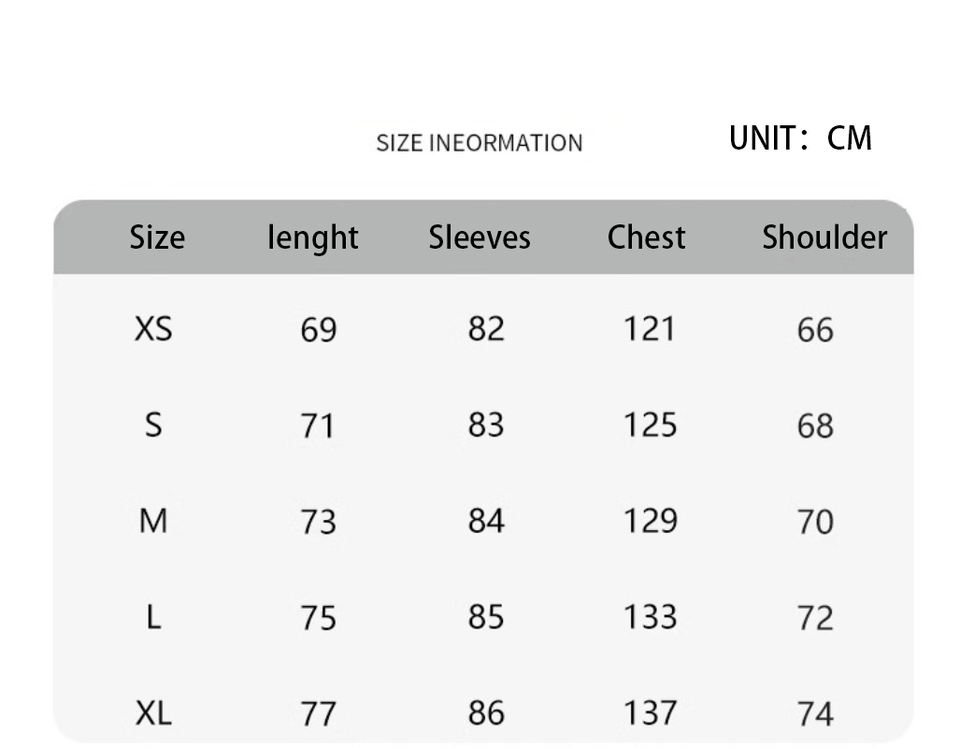Click the Chest column header

click(x=646, y=238)
